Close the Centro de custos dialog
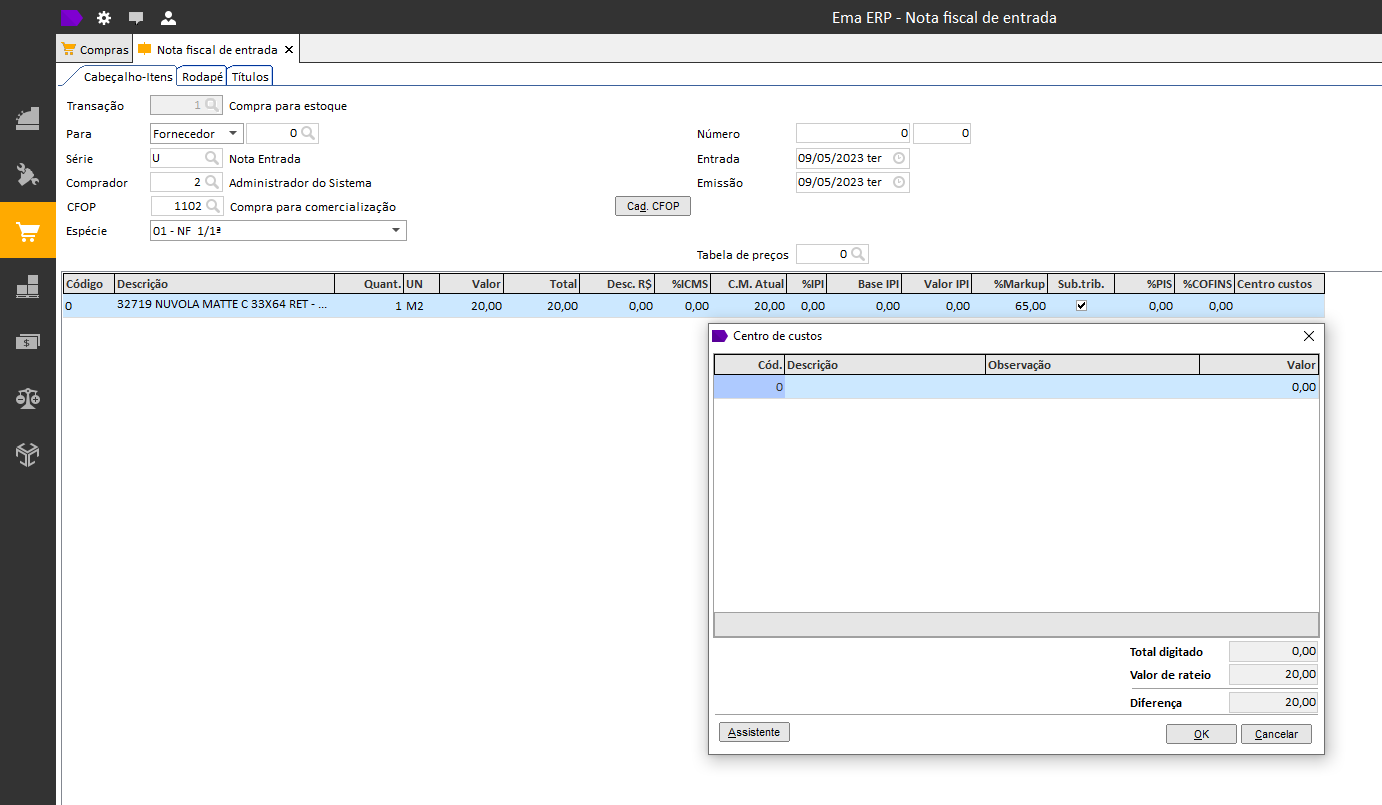Image resolution: width=1382 pixels, height=805 pixels. (x=1309, y=336)
